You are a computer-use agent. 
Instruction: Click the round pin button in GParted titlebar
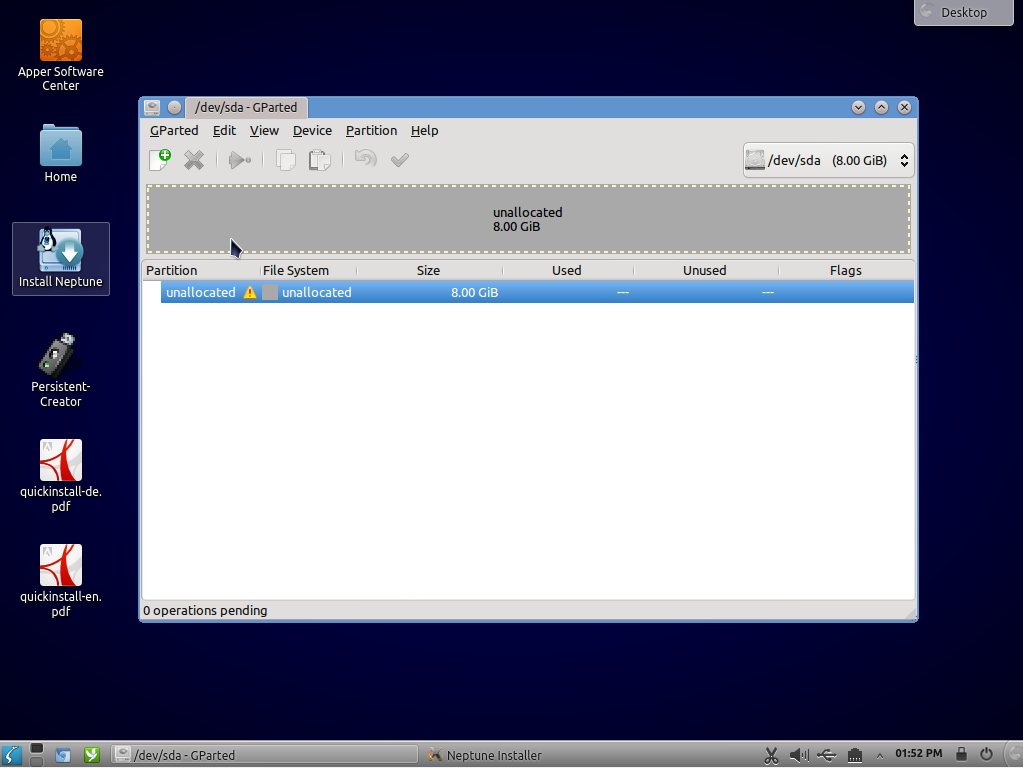pyautogui.click(x=174, y=108)
